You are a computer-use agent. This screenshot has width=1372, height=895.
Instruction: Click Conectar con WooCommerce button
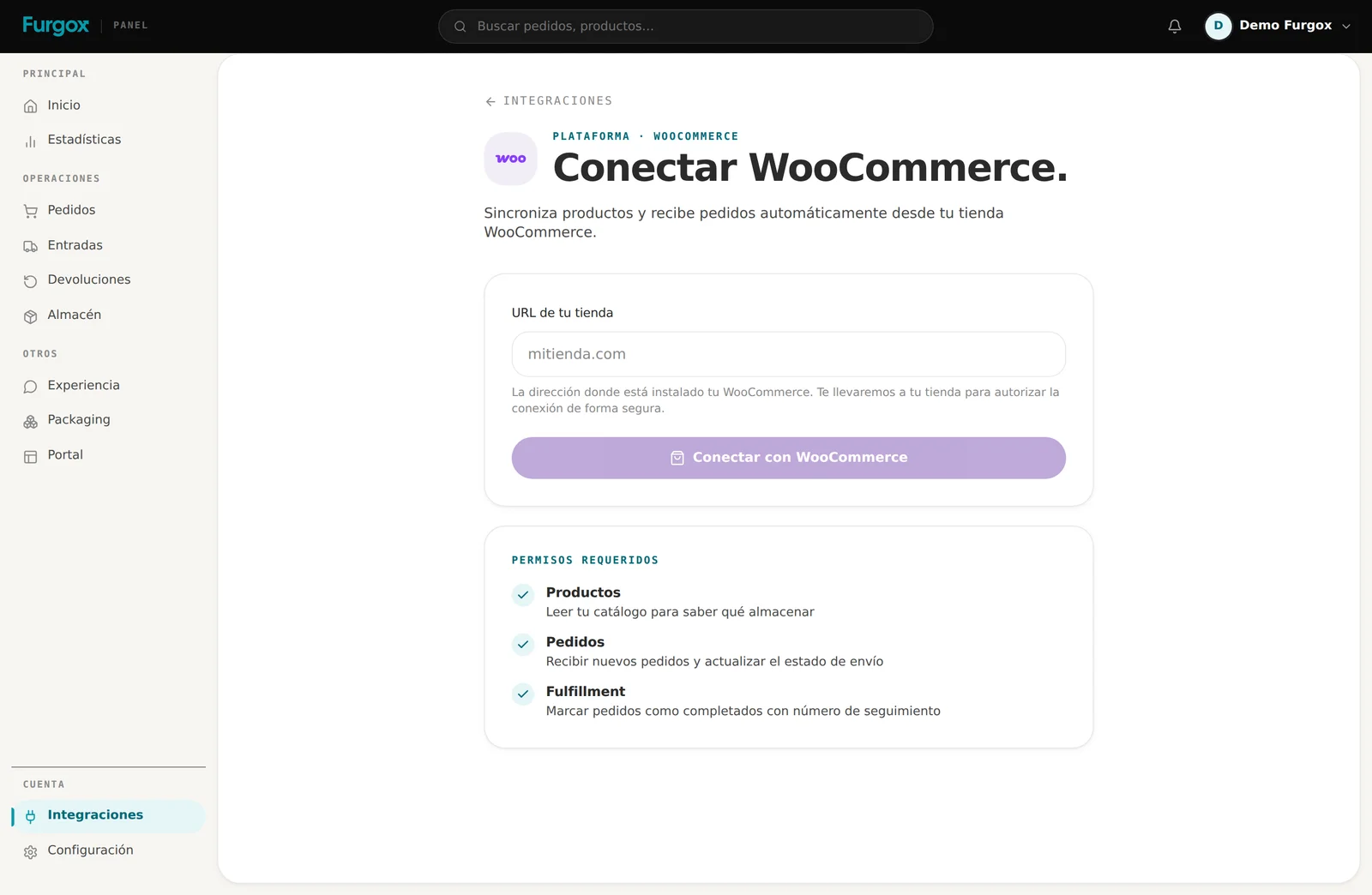pos(788,458)
